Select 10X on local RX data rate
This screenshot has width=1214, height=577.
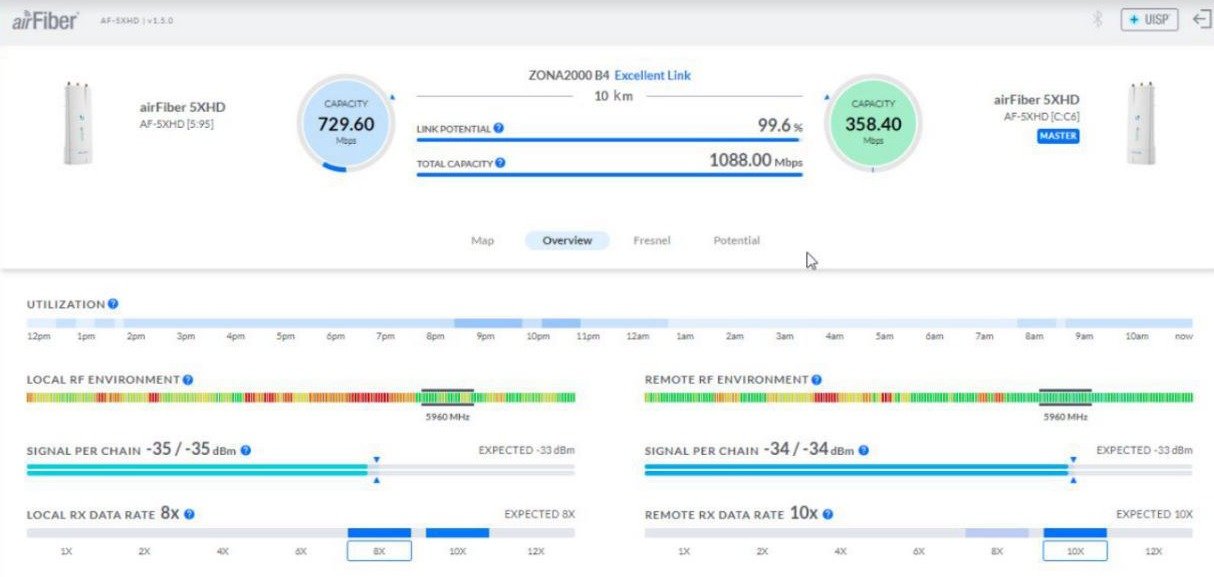pos(457,551)
